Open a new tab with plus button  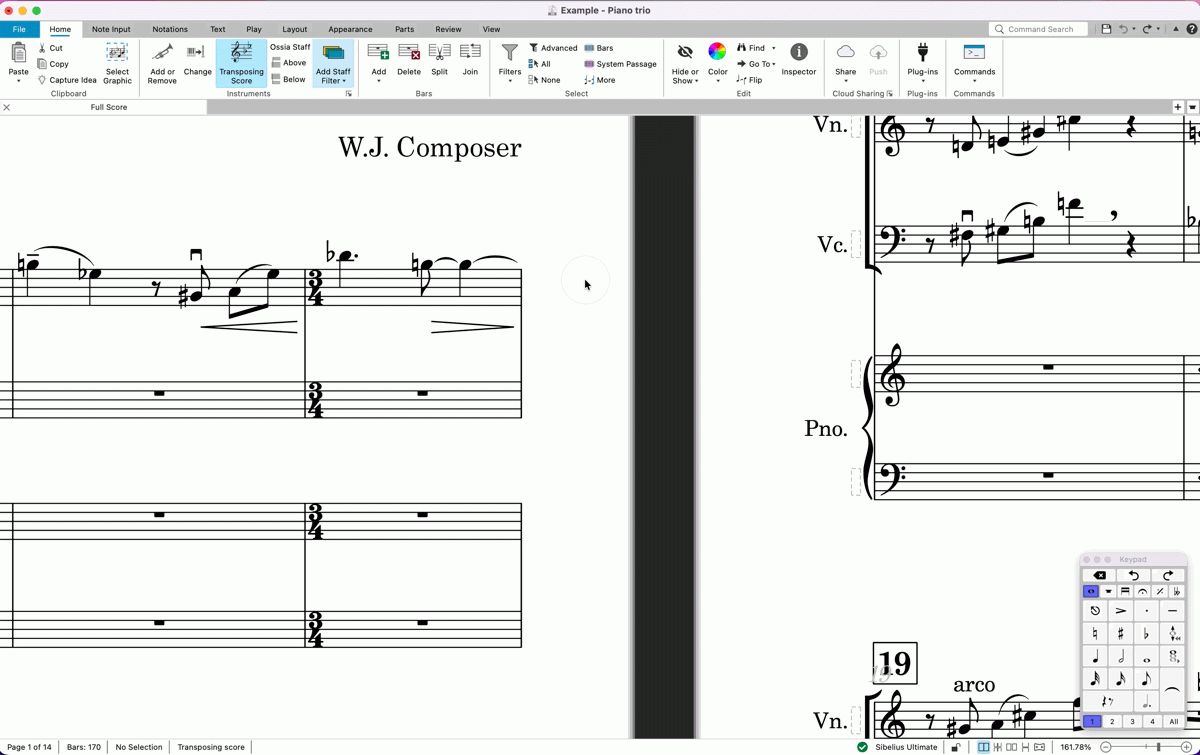pos(1177,107)
